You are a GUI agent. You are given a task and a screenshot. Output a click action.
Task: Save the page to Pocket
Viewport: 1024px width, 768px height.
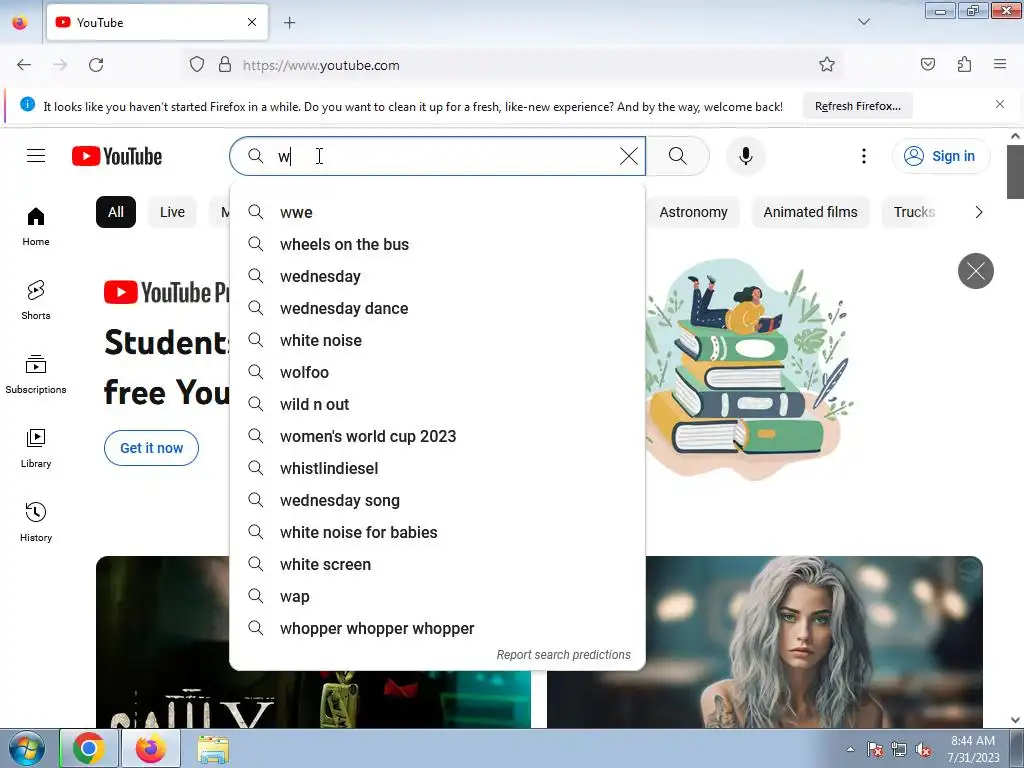tap(927, 64)
